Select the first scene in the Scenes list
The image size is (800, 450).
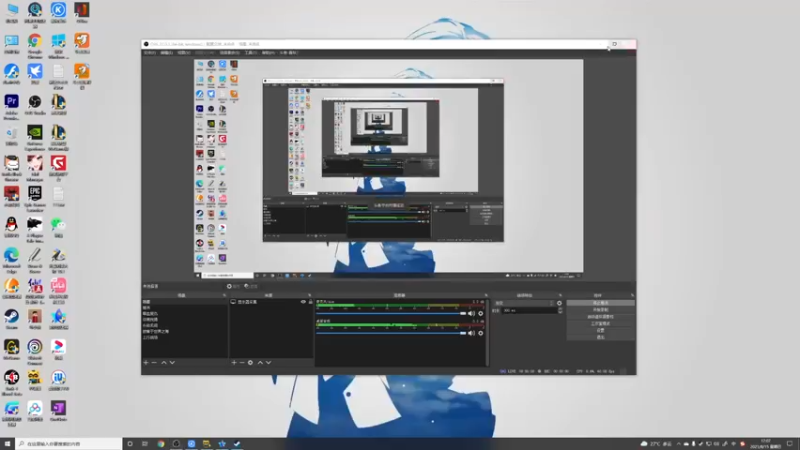(x=185, y=302)
